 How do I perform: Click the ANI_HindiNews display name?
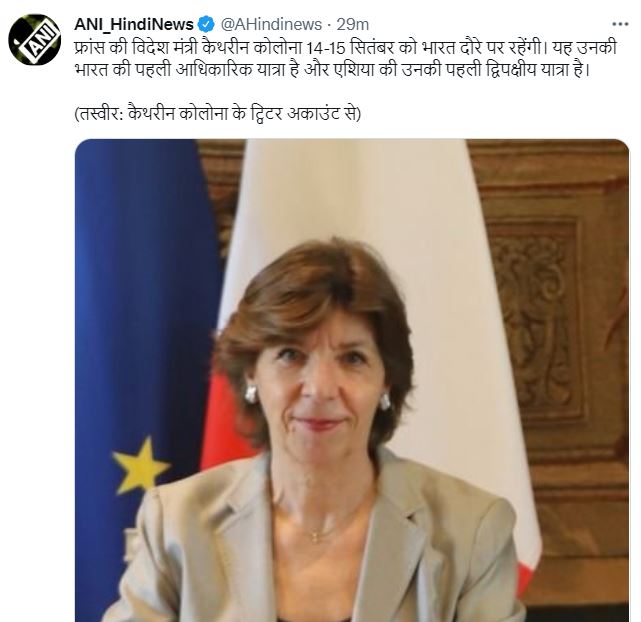coord(134,25)
